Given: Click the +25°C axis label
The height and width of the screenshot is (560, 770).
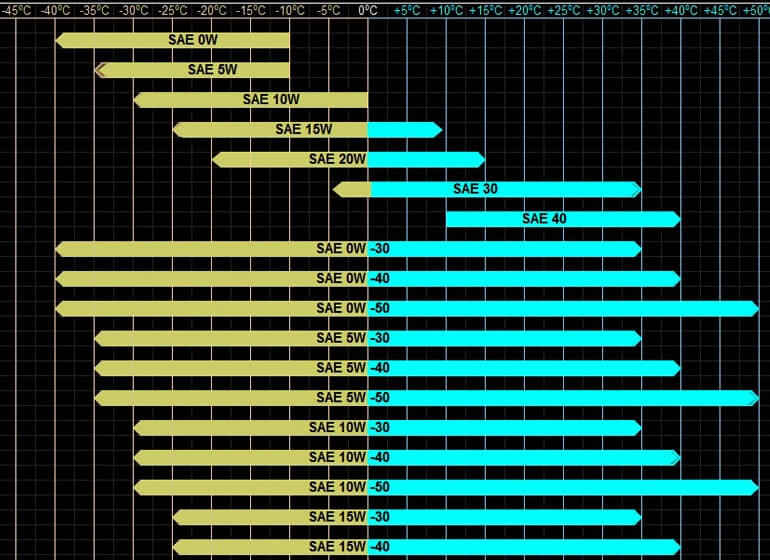Looking at the screenshot, I should pos(563,10).
